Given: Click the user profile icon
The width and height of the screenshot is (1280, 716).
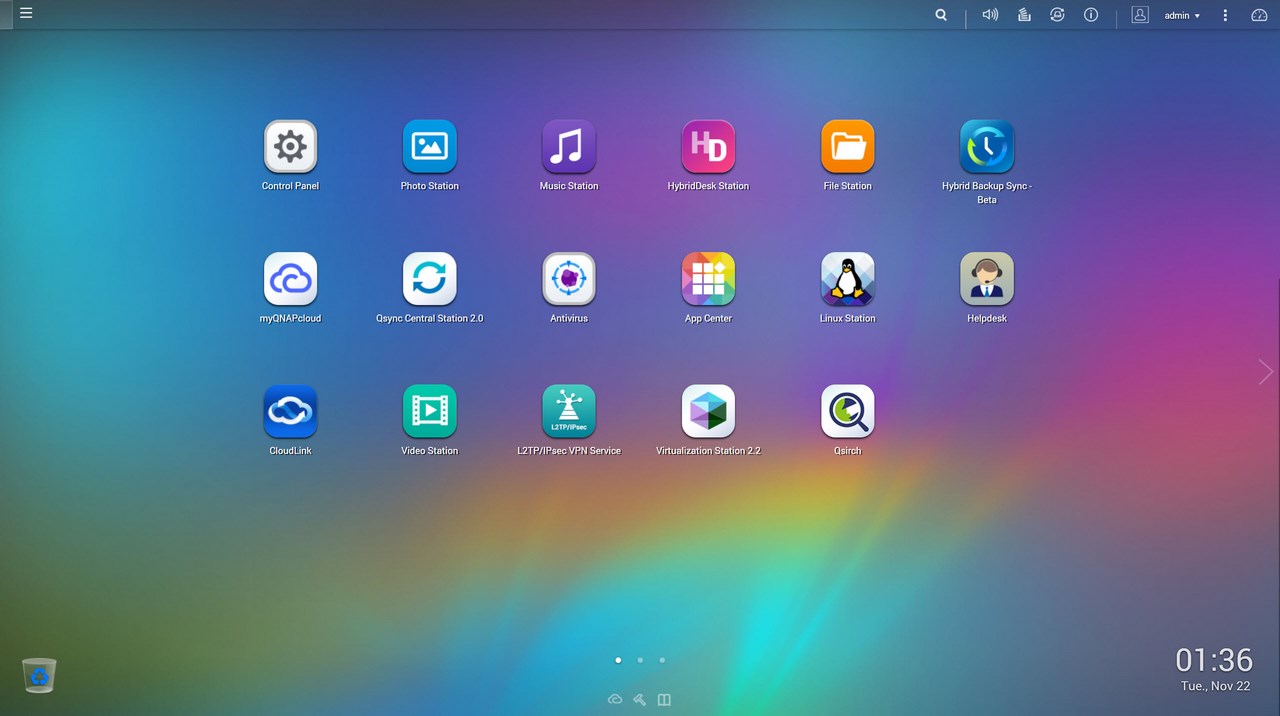Looking at the screenshot, I should 1140,15.
